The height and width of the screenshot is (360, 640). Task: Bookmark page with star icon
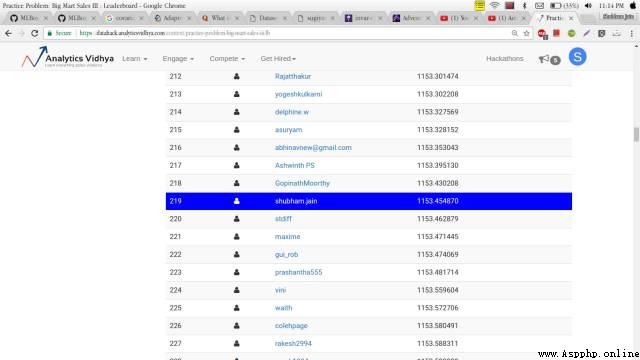pyautogui.click(x=527, y=33)
